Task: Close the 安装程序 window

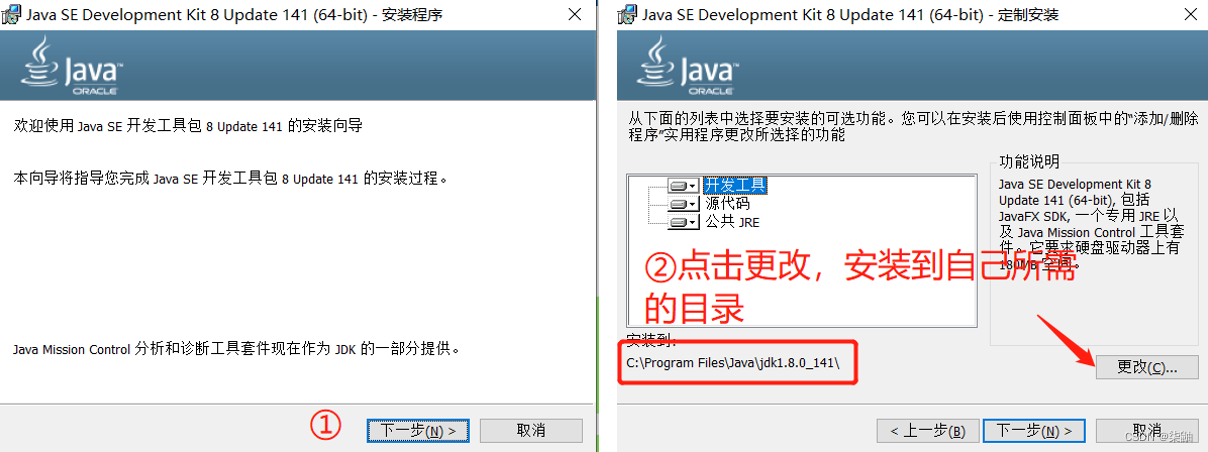Action: (x=574, y=15)
